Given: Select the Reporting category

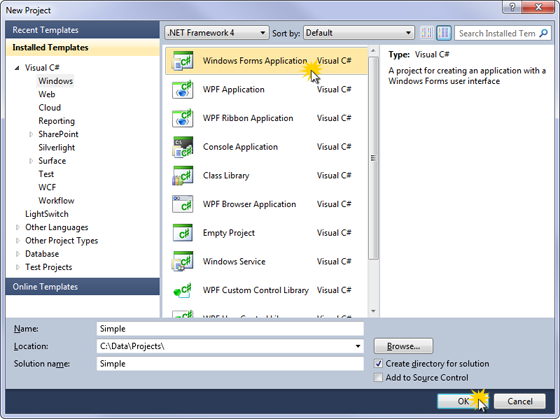Looking at the screenshot, I should tap(56, 121).
